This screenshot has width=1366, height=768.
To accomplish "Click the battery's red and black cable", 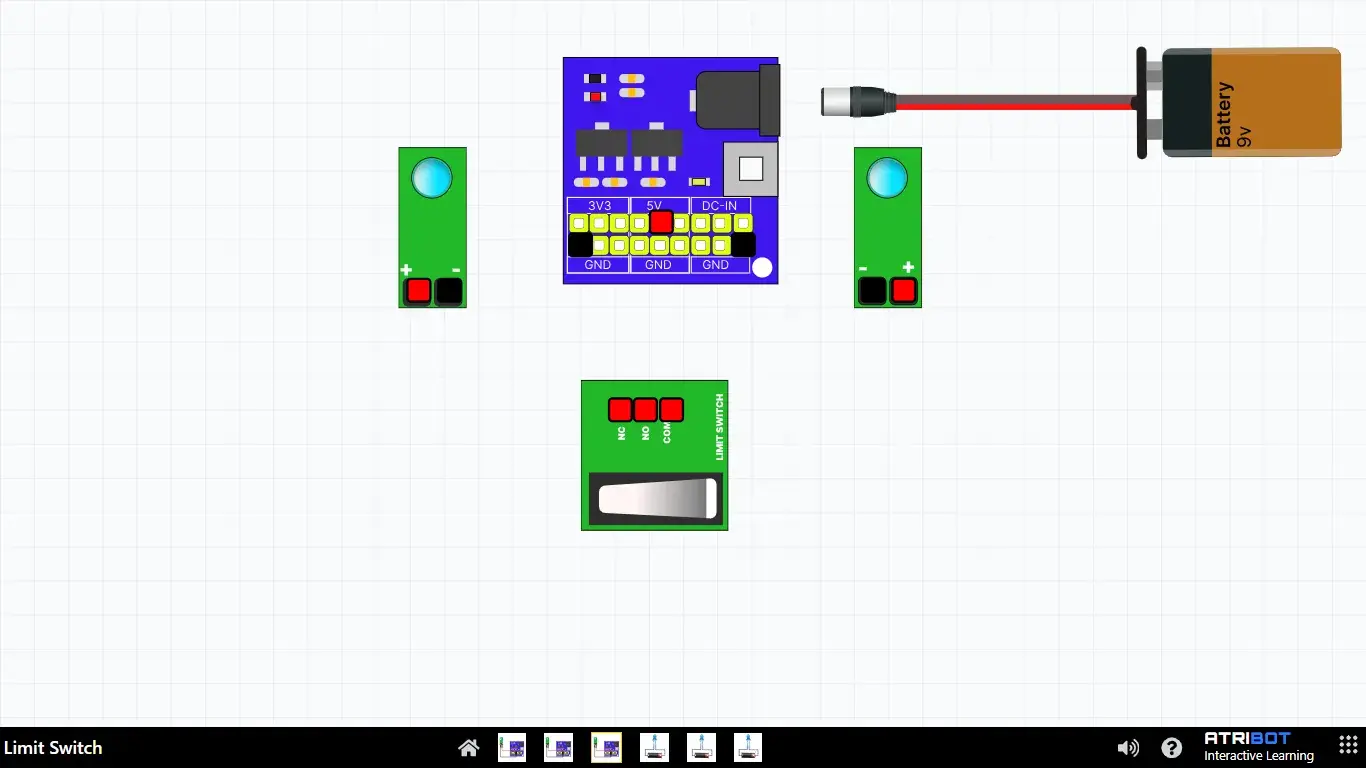I will [x=1015, y=102].
